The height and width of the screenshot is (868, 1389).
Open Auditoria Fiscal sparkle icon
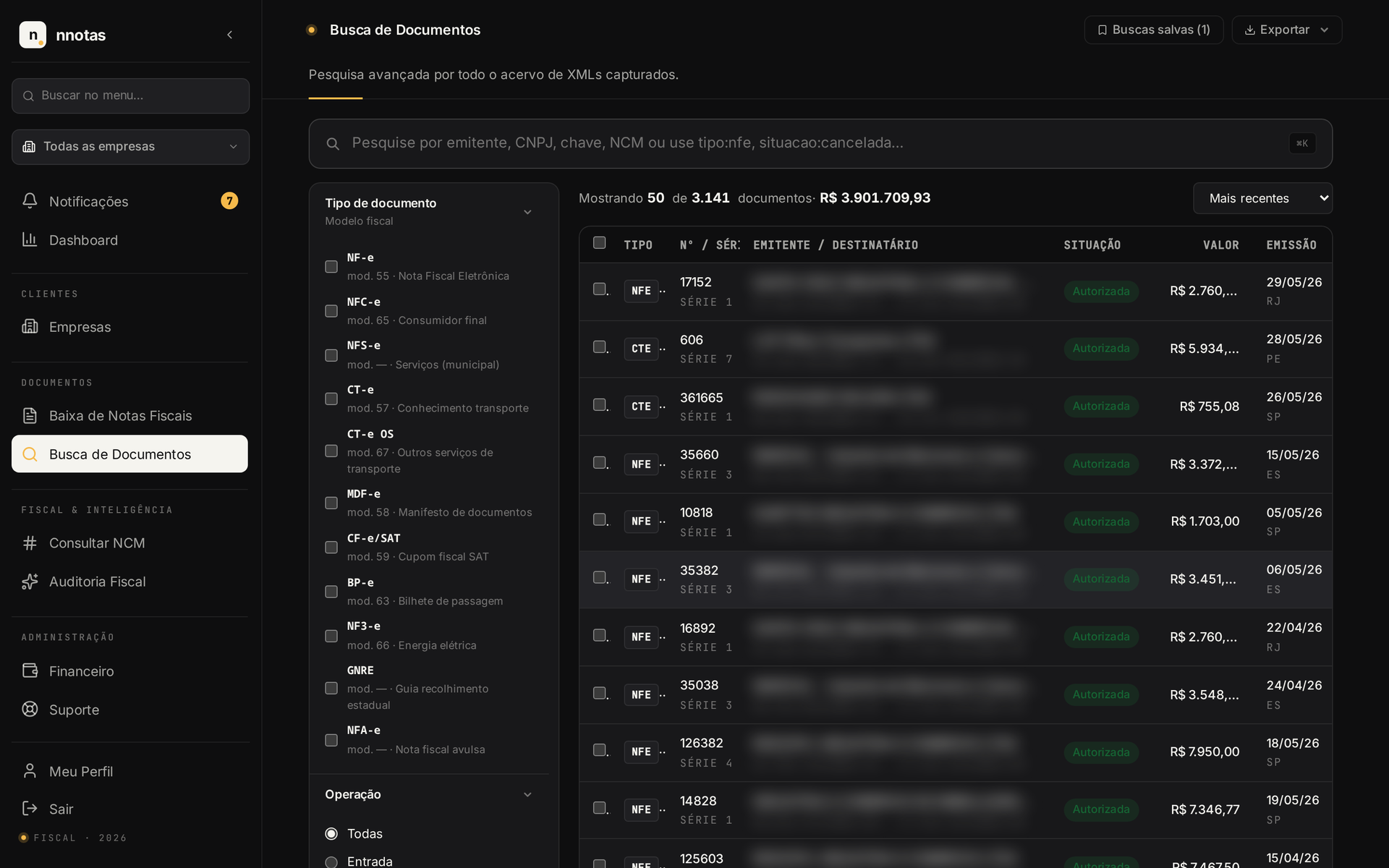(x=30, y=582)
